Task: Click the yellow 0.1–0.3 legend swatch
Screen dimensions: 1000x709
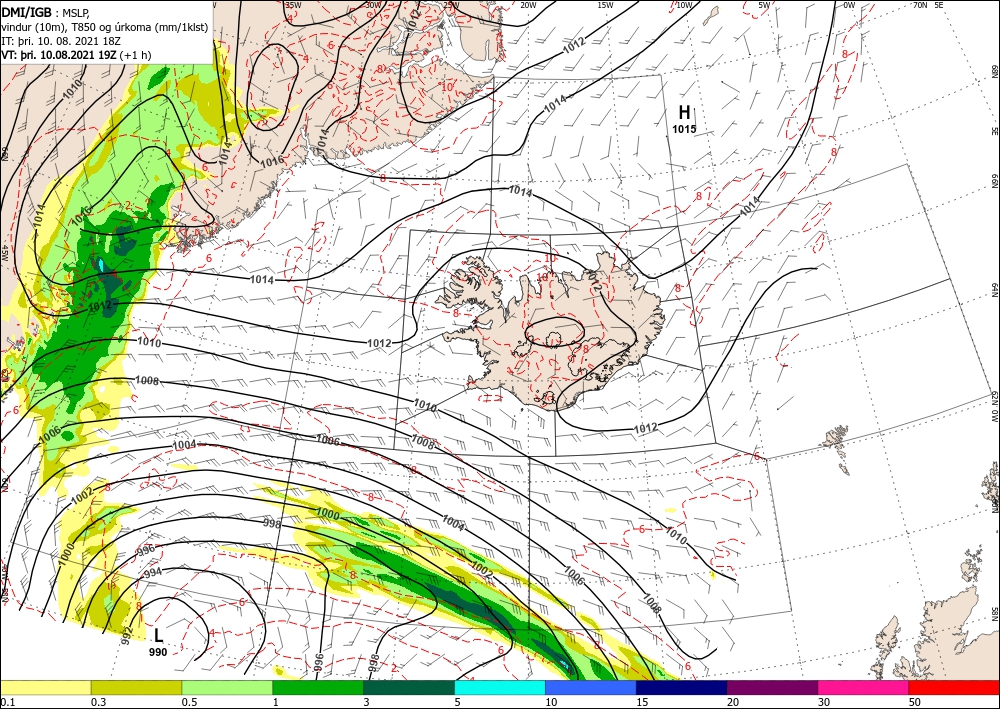Action: click(45, 687)
